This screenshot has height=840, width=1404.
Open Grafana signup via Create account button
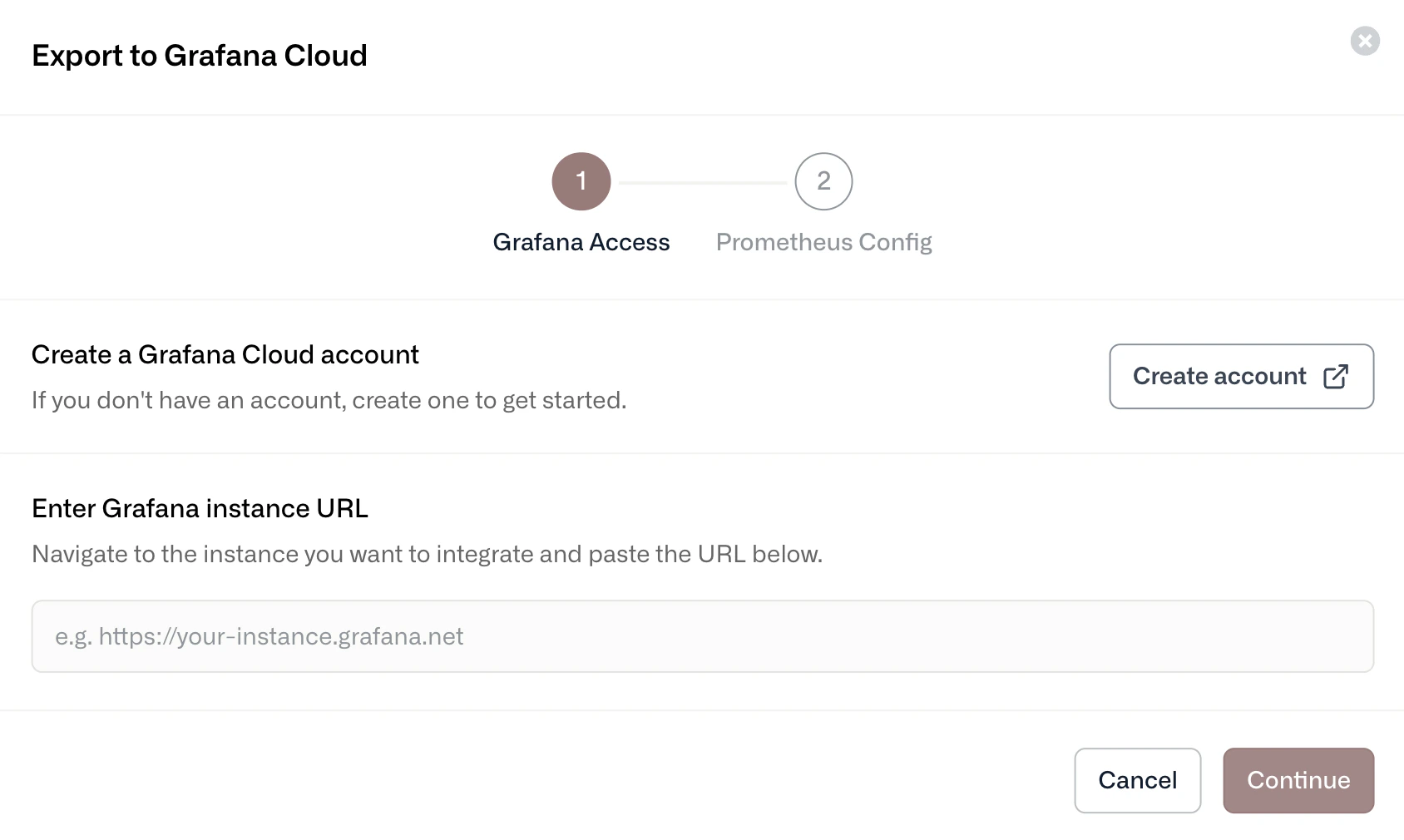pos(1240,376)
